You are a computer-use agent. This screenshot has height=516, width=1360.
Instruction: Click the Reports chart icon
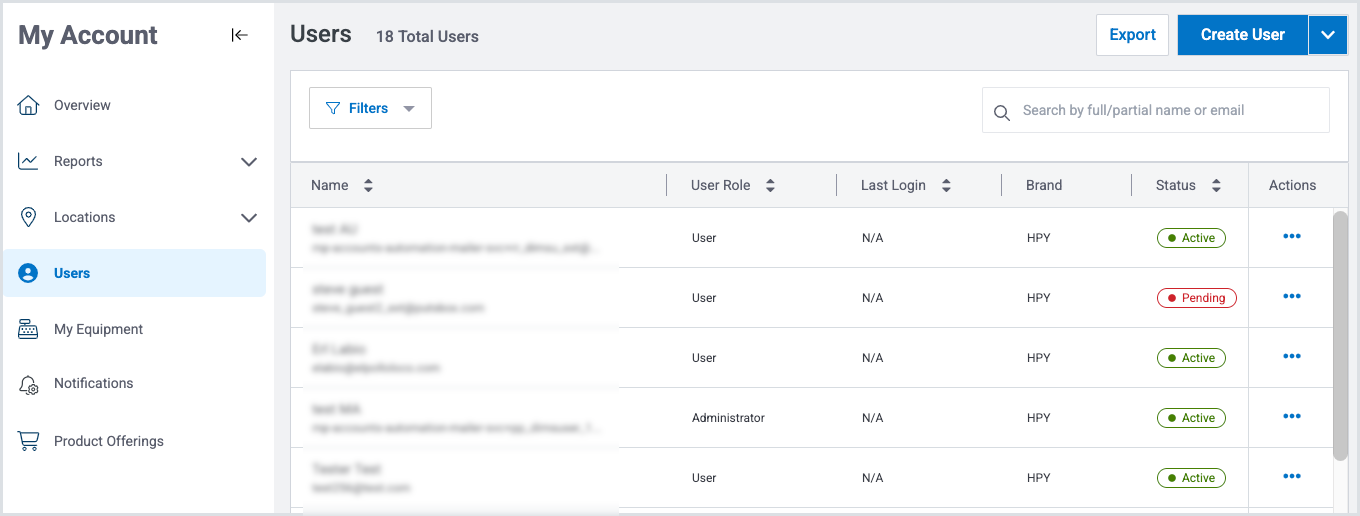pos(28,161)
